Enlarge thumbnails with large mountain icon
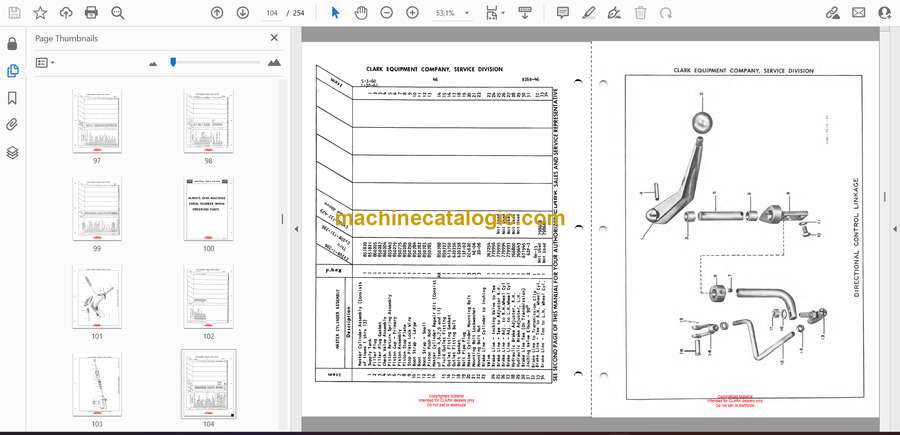This screenshot has height=435, width=900. (274, 63)
